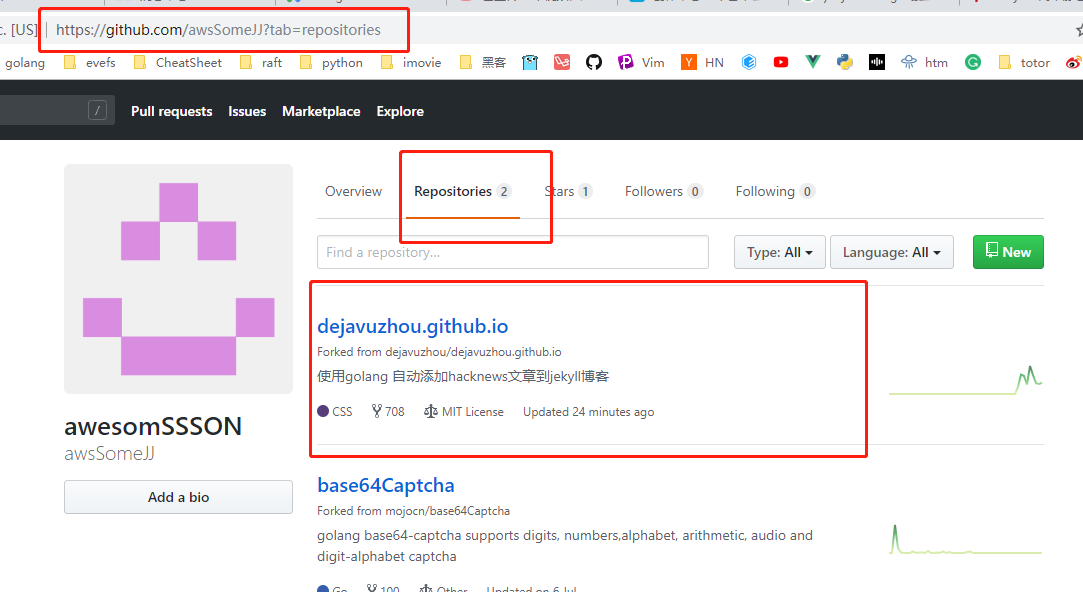Go to Marketplace in the header
Viewport: 1083px width, 592px height.
point(321,111)
